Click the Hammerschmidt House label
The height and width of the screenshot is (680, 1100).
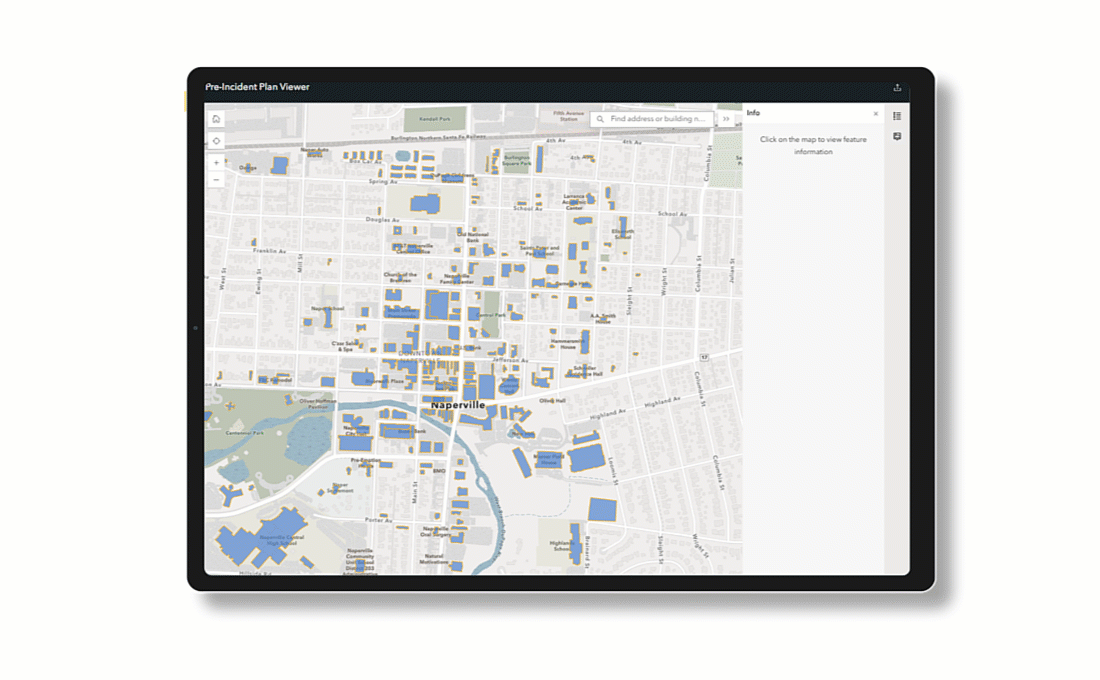(x=568, y=345)
